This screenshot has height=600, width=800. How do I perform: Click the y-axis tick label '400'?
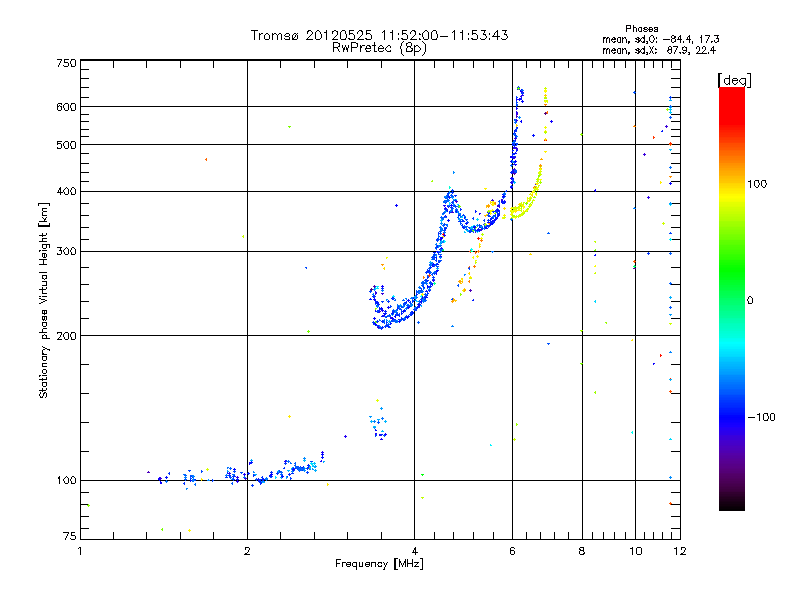pyautogui.click(x=66, y=192)
